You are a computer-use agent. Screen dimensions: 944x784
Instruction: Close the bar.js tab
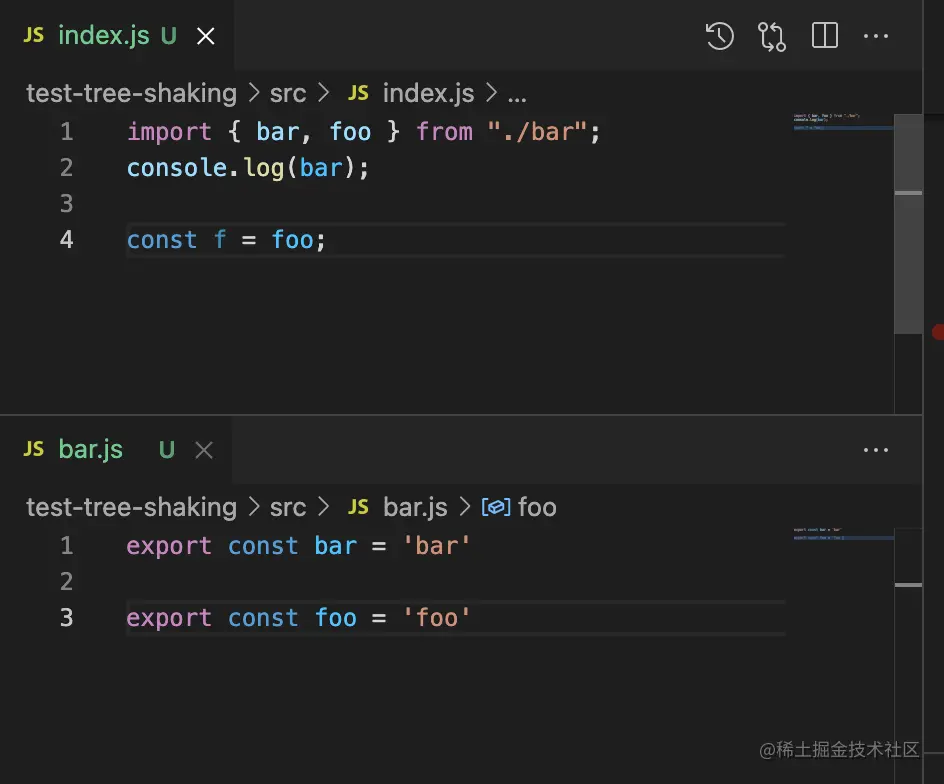point(204,450)
